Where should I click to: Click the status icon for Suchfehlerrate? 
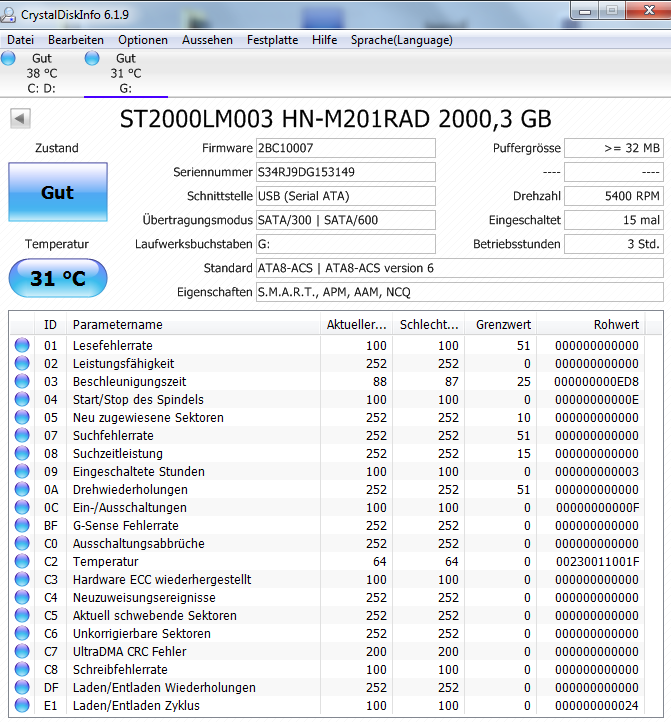pyautogui.click(x=22, y=435)
